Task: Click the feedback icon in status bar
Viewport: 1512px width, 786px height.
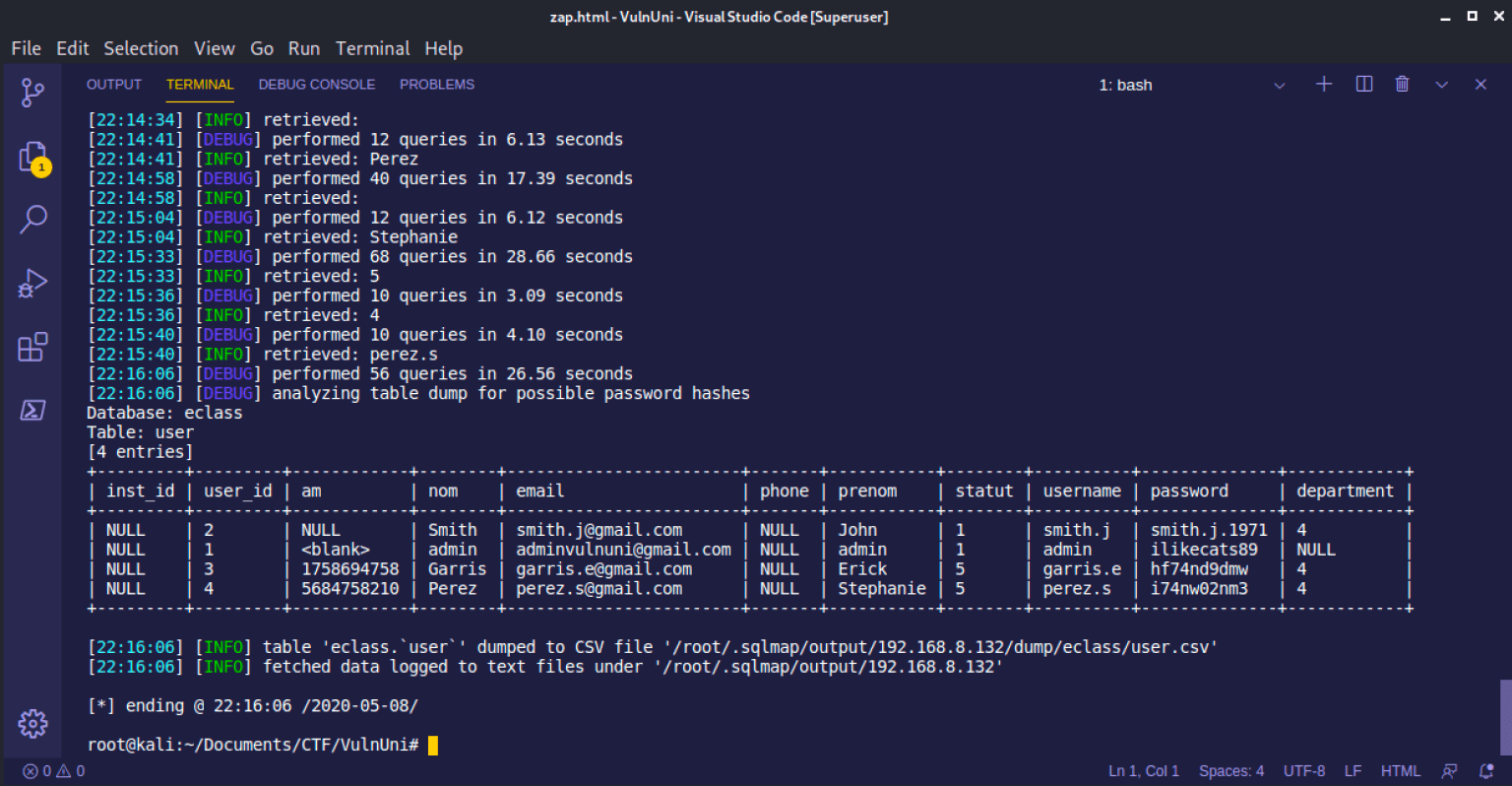Action: coord(1450,771)
